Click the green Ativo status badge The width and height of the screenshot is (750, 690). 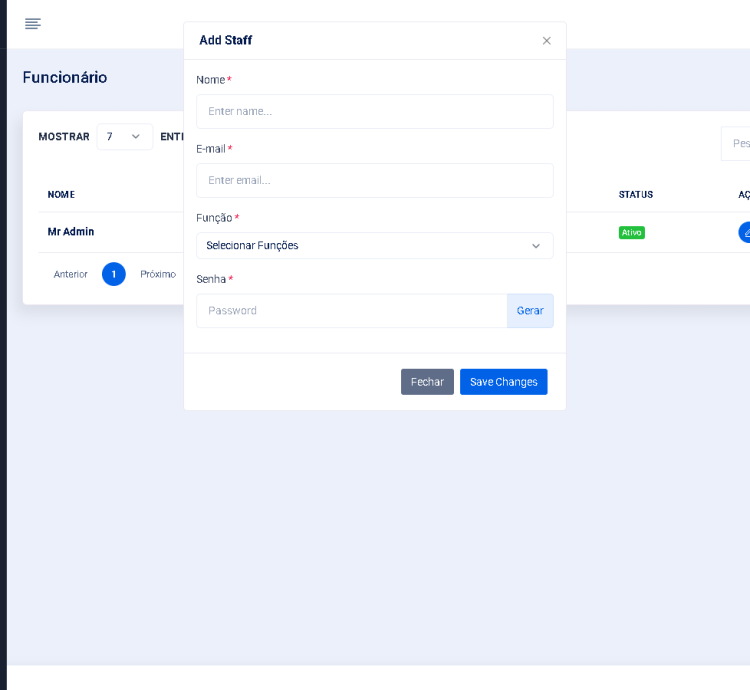point(632,233)
